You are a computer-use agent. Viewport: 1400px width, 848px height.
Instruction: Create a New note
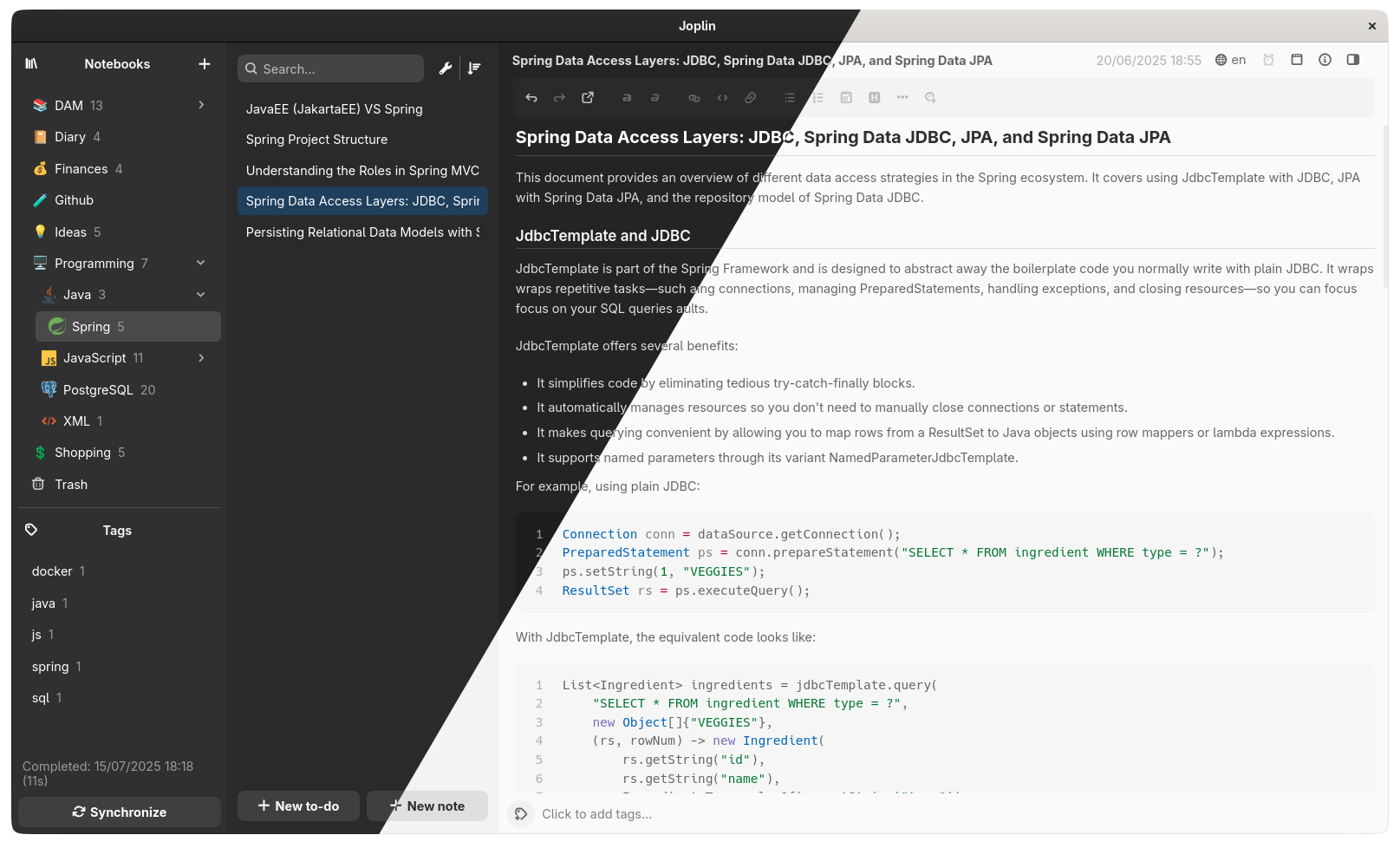point(427,806)
